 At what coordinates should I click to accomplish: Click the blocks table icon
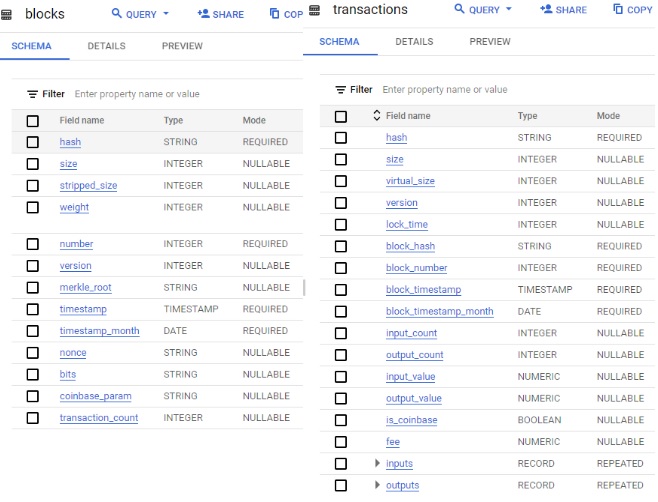tap(6, 15)
